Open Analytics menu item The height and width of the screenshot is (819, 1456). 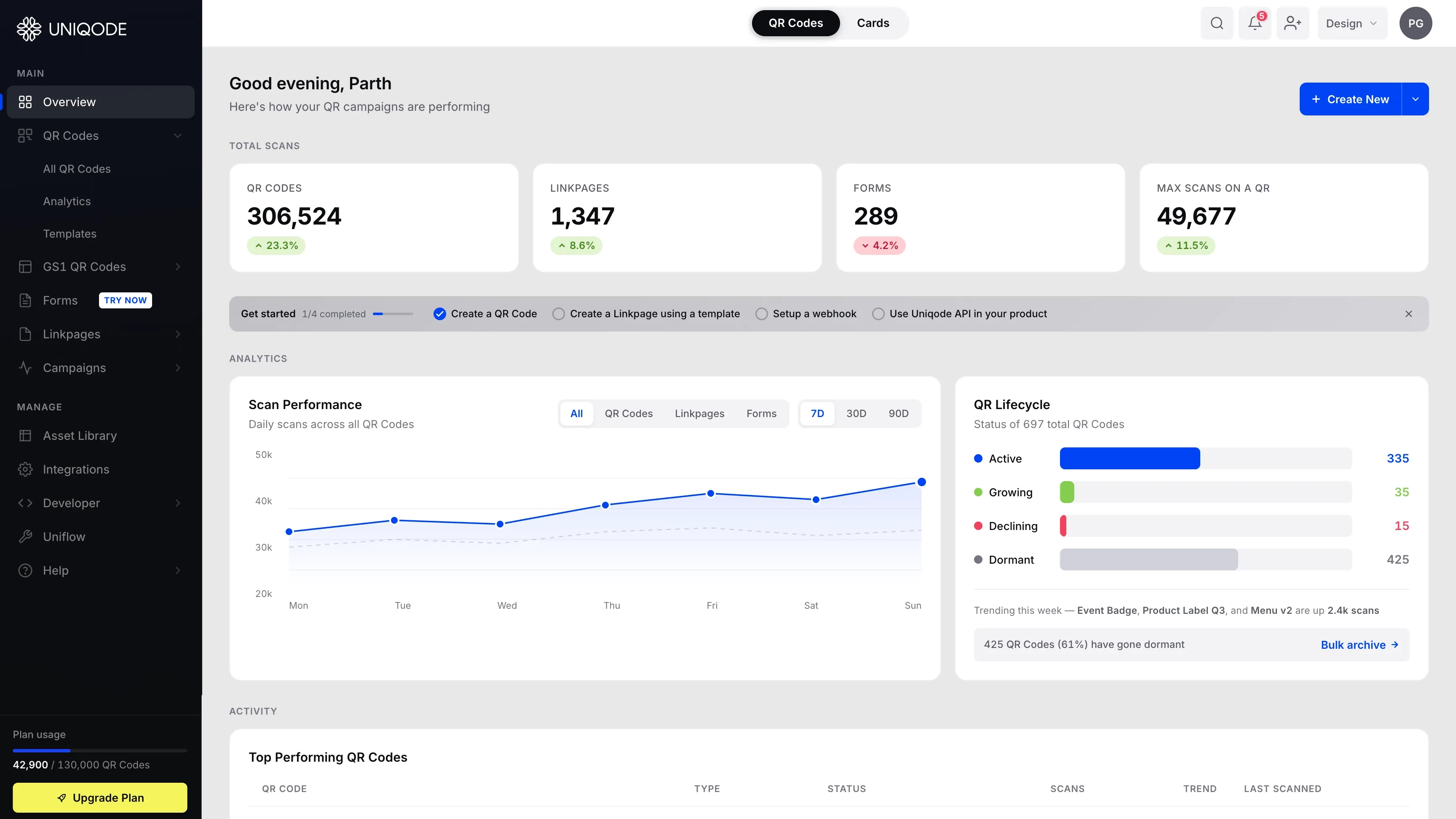click(67, 201)
